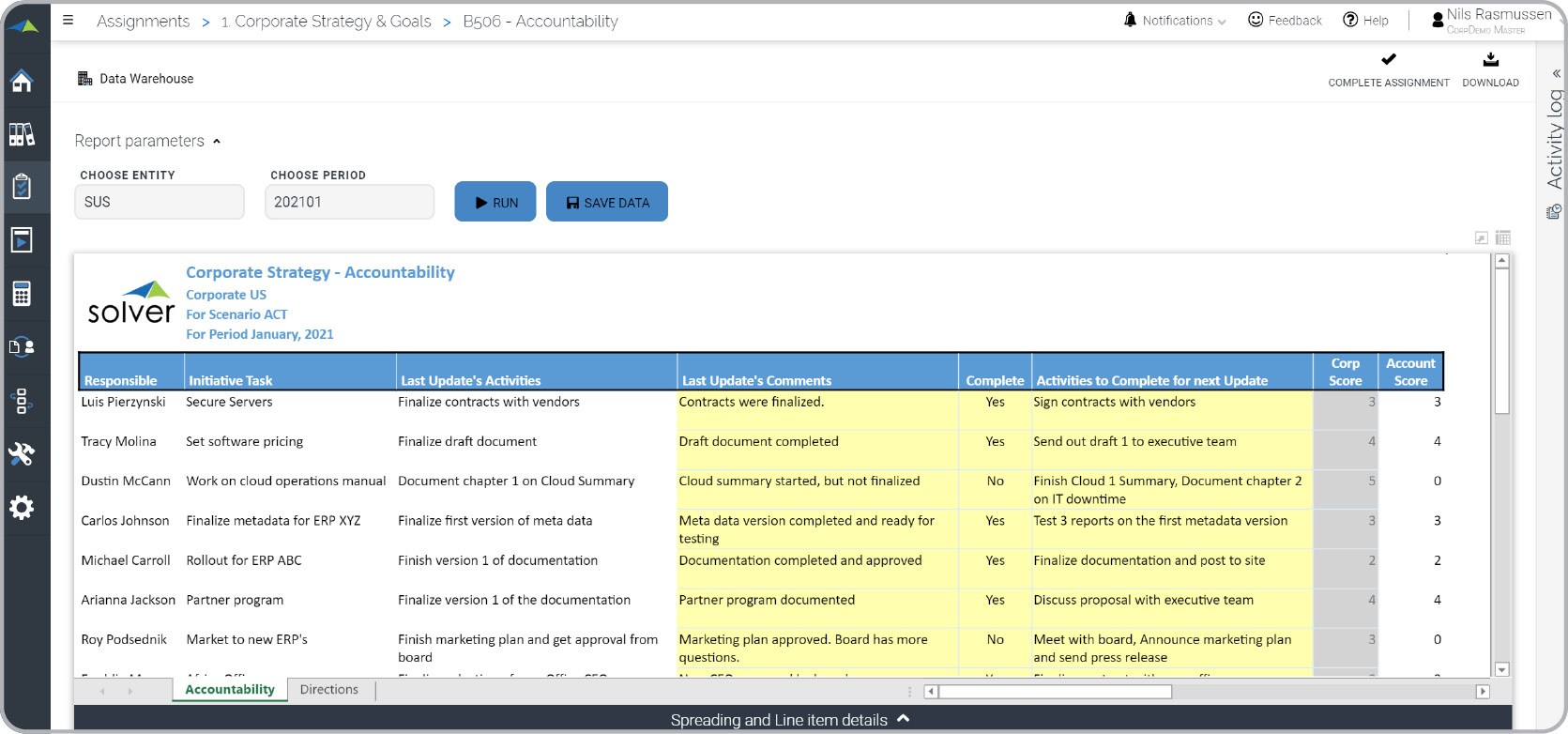Open the grid view icon above report

pos(1502,238)
